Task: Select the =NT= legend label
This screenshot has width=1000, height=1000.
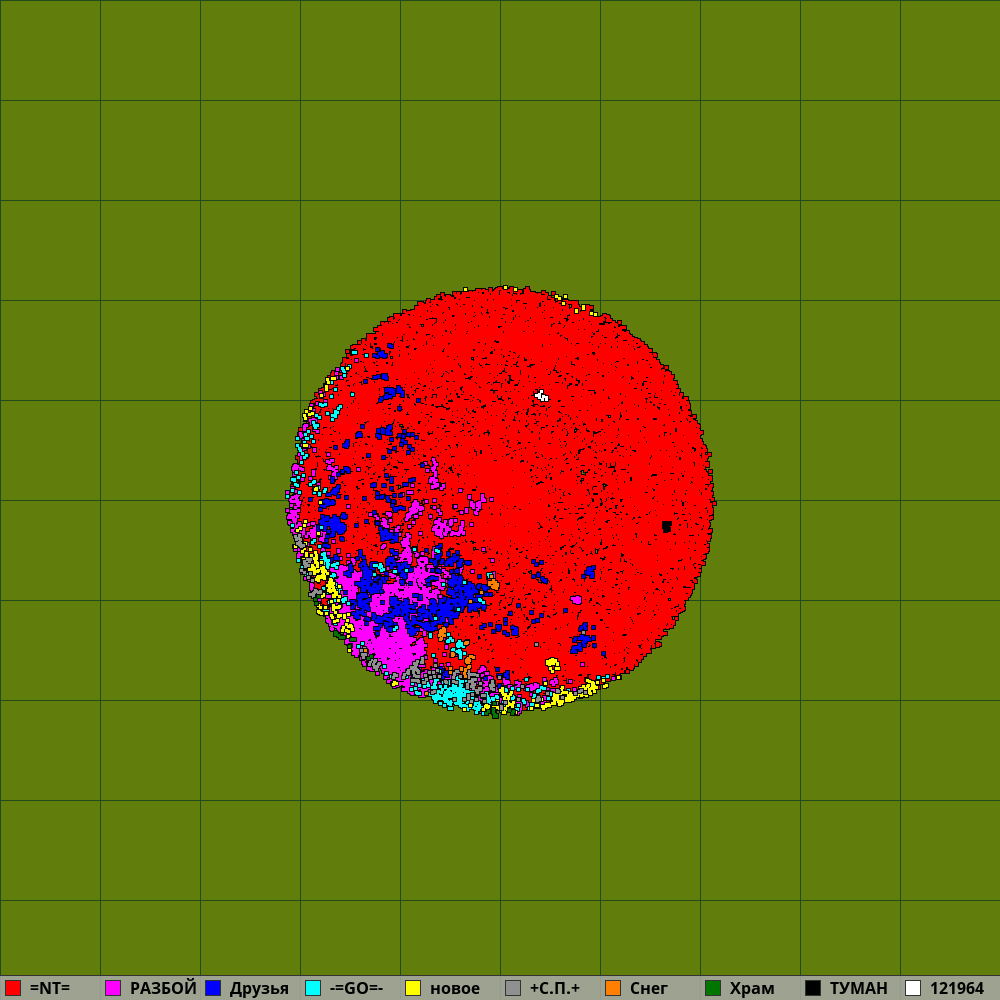Action: pyautogui.click(x=50, y=988)
